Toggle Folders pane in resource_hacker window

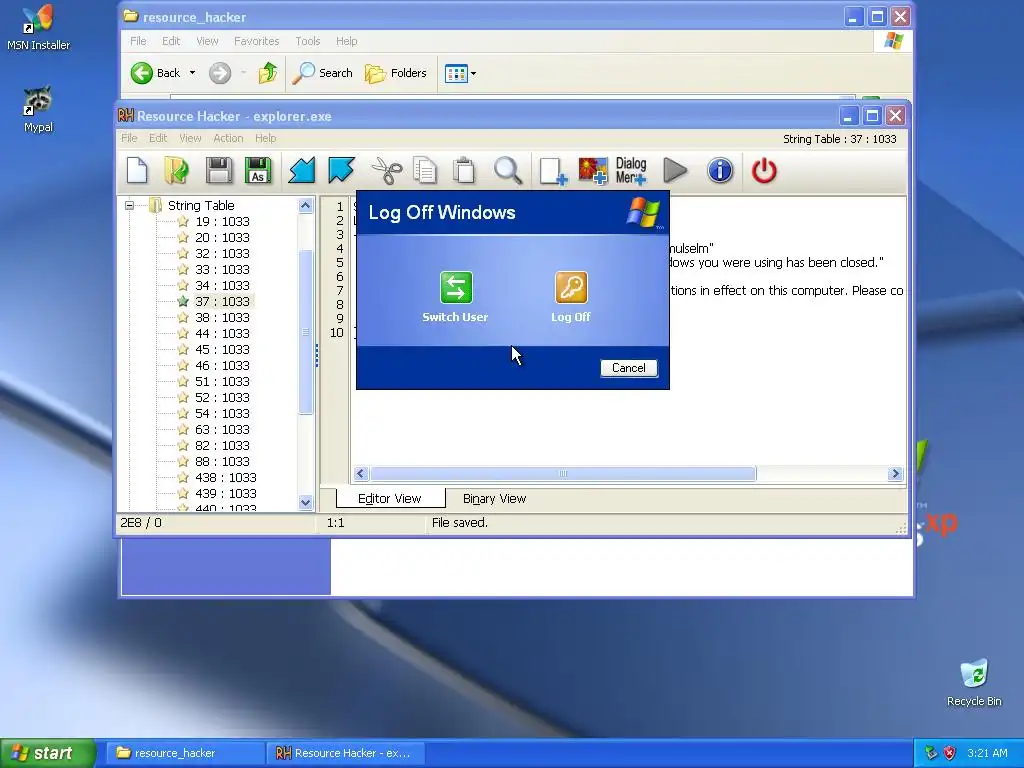pyautogui.click(x=396, y=73)
